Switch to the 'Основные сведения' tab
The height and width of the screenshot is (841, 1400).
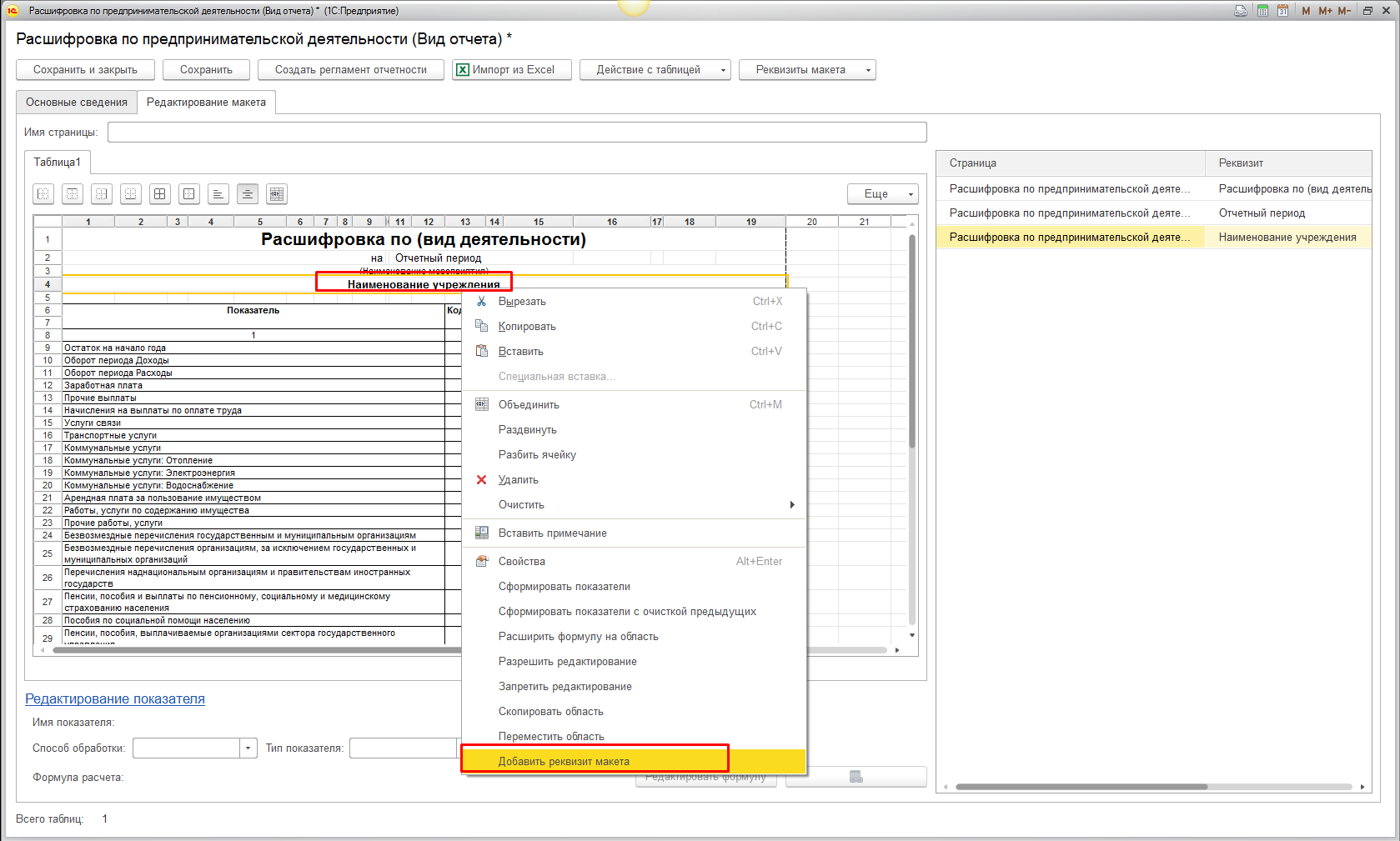pyautogui.click(x=77, y=103)
